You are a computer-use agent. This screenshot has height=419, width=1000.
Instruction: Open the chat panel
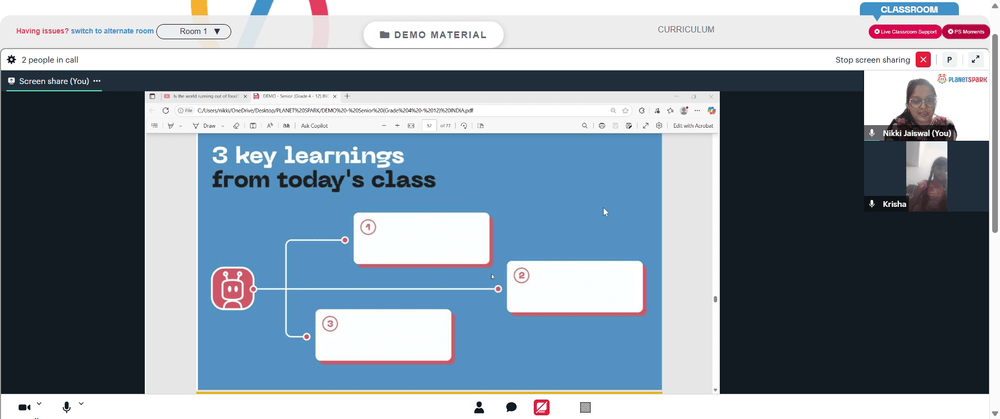[511, 408]
